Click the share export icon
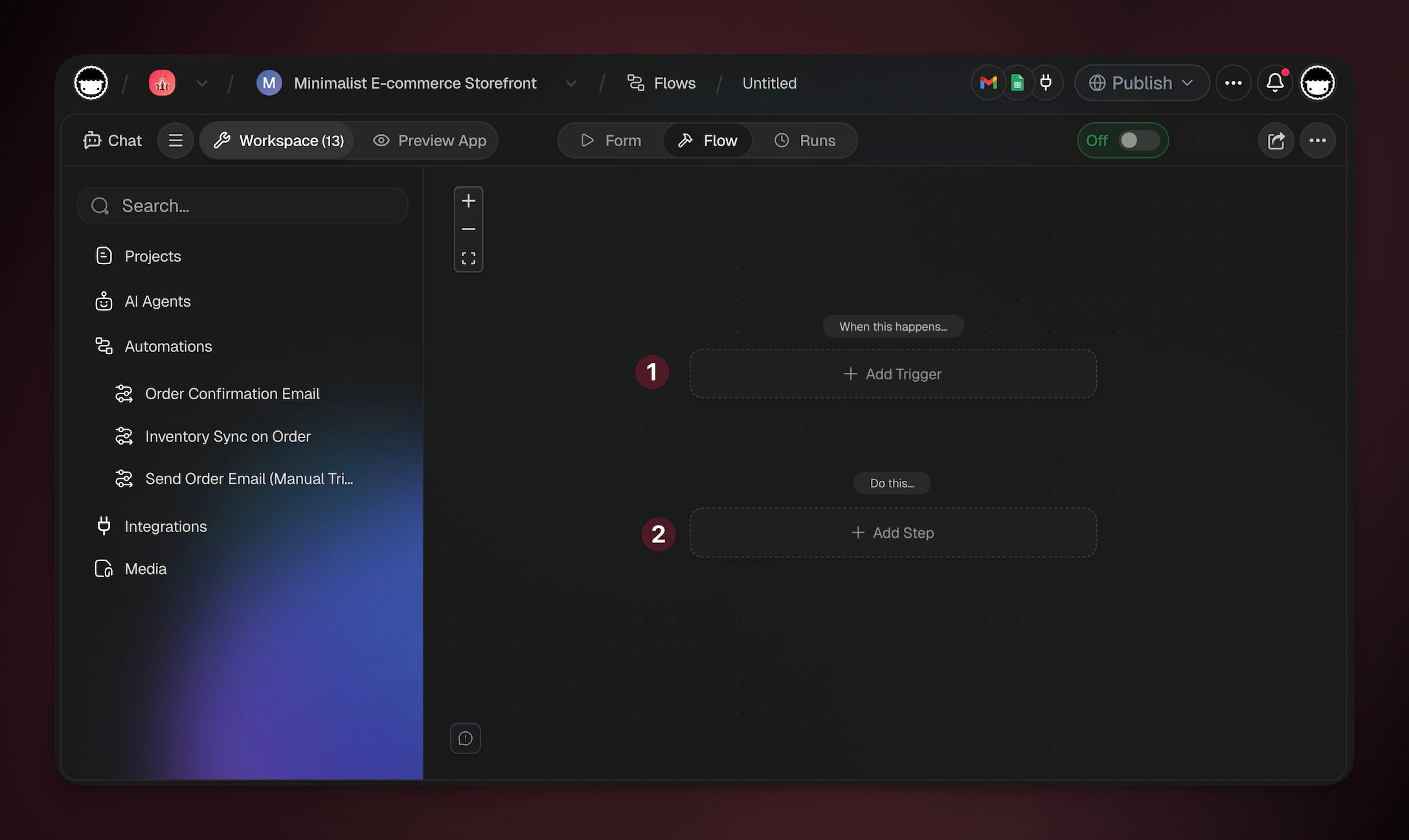The height and width of the screenshot is (840, 1409). tap(1276, 140)
